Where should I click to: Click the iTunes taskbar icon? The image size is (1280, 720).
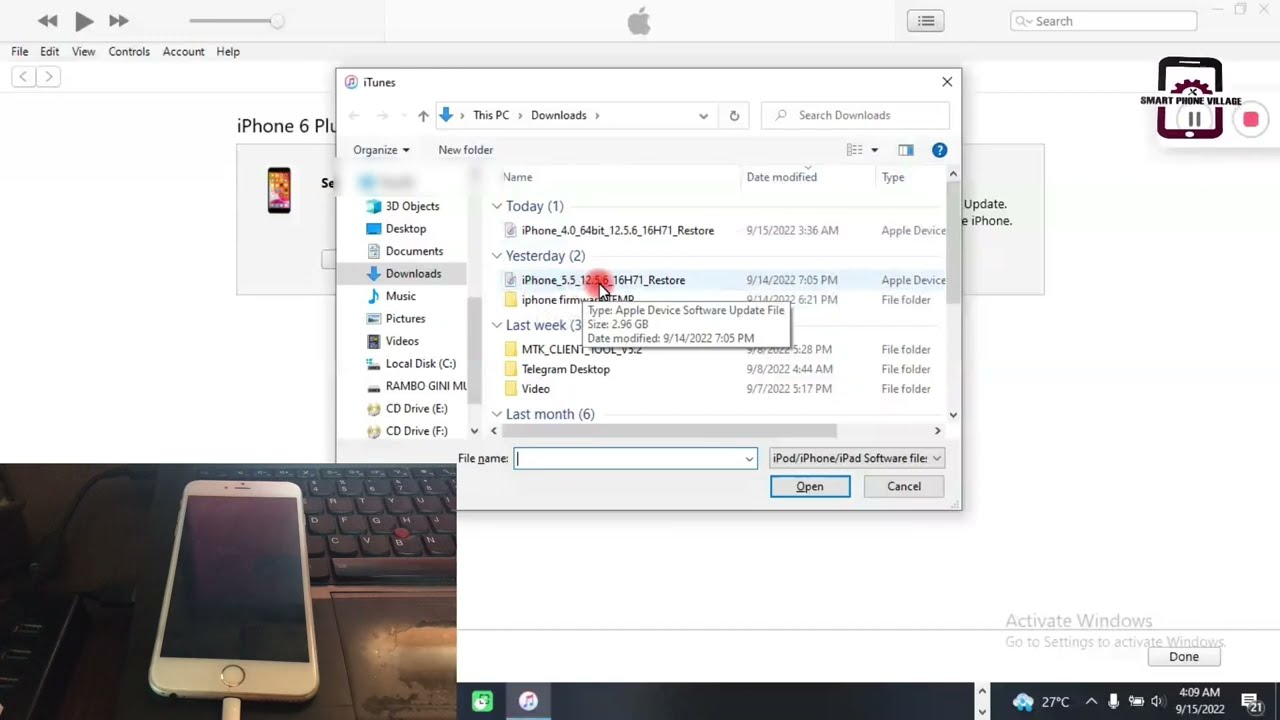pyautogui.click(x=528, y=701)
